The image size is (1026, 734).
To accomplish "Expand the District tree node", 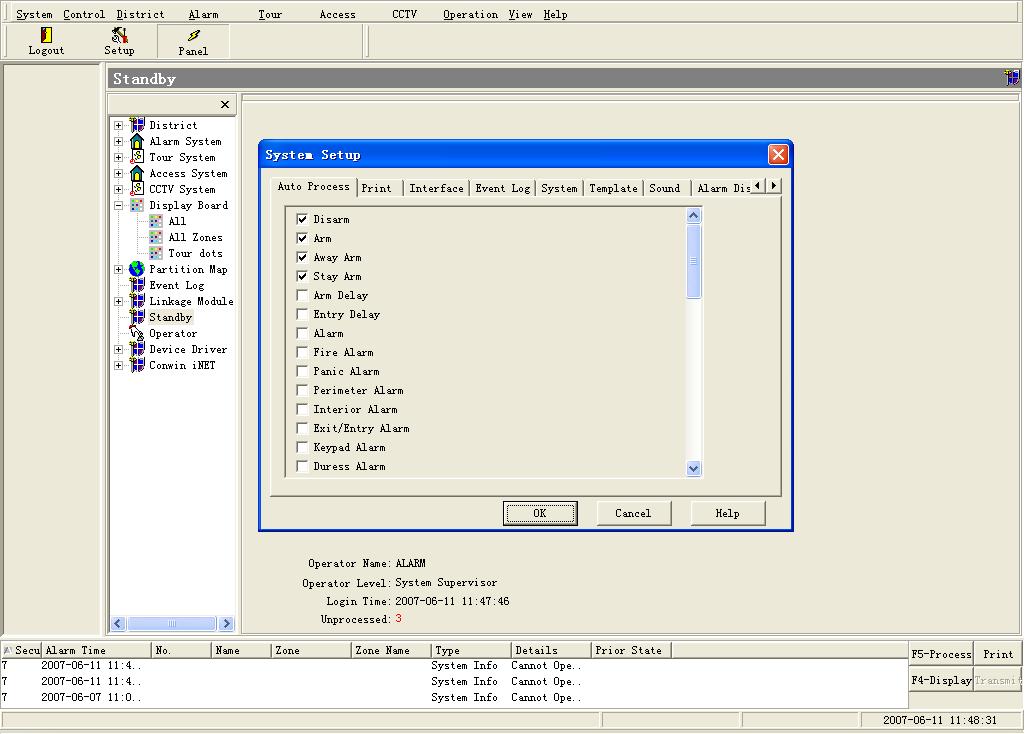I will [118, 125].
